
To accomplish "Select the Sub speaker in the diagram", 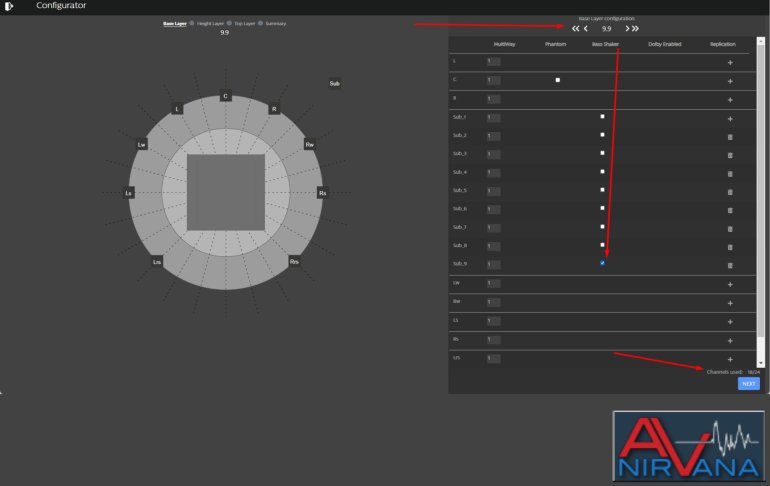I will point(335,83).
